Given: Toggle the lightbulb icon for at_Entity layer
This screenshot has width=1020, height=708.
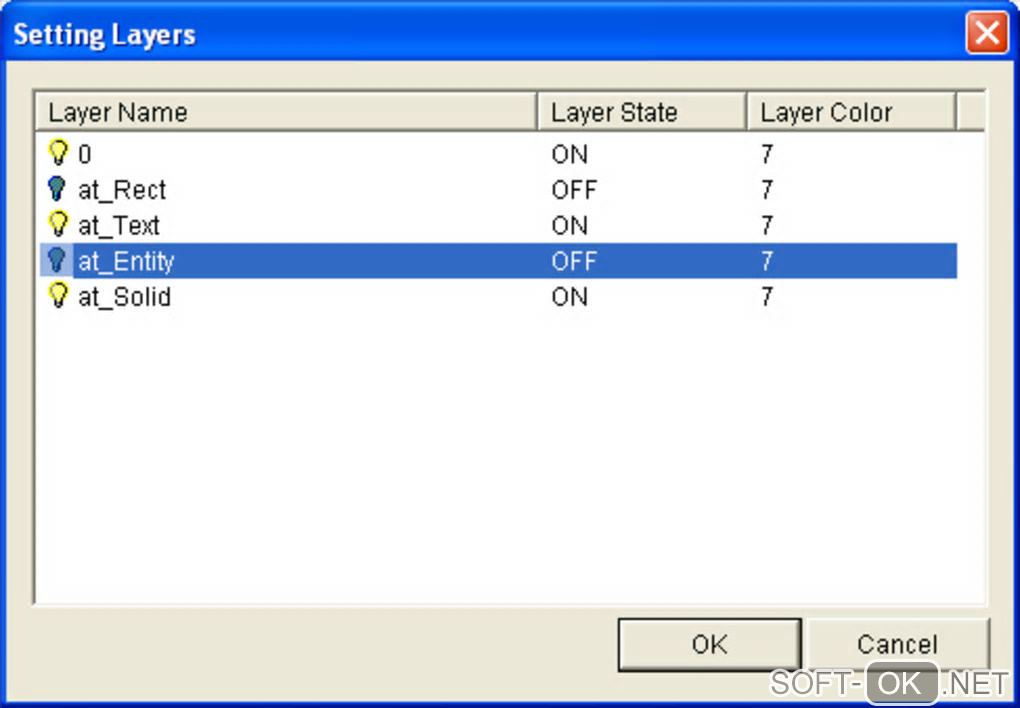Looking at the screenshot, I should coord(57,260).
